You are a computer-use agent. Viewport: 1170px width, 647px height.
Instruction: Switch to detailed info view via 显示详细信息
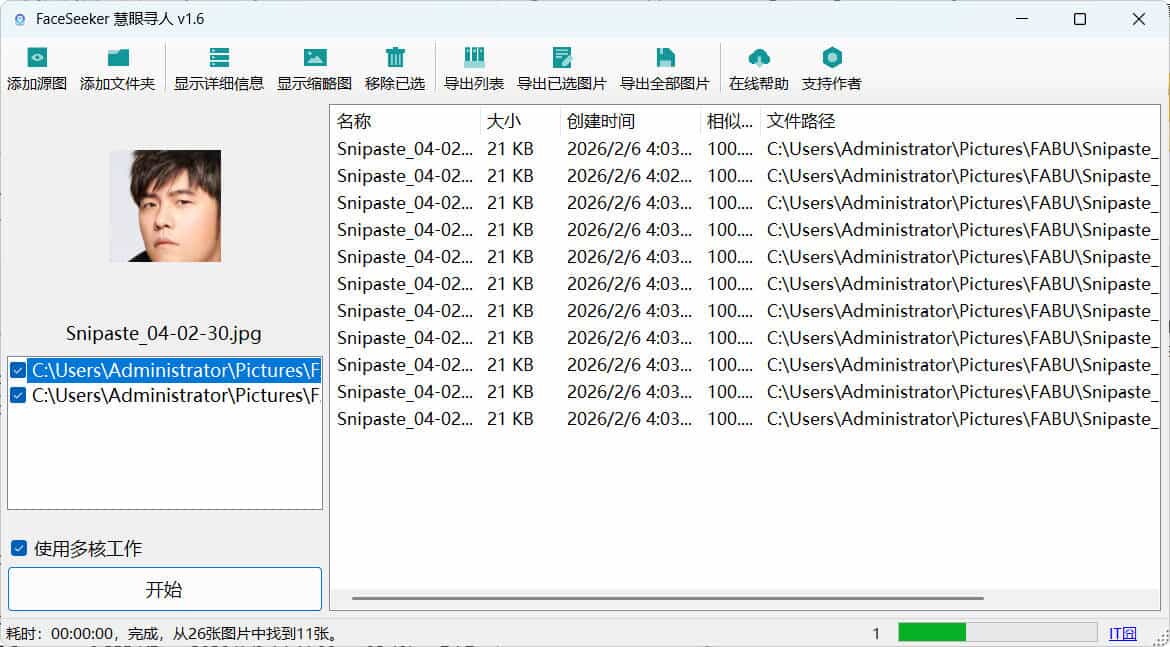pos(221,67)
